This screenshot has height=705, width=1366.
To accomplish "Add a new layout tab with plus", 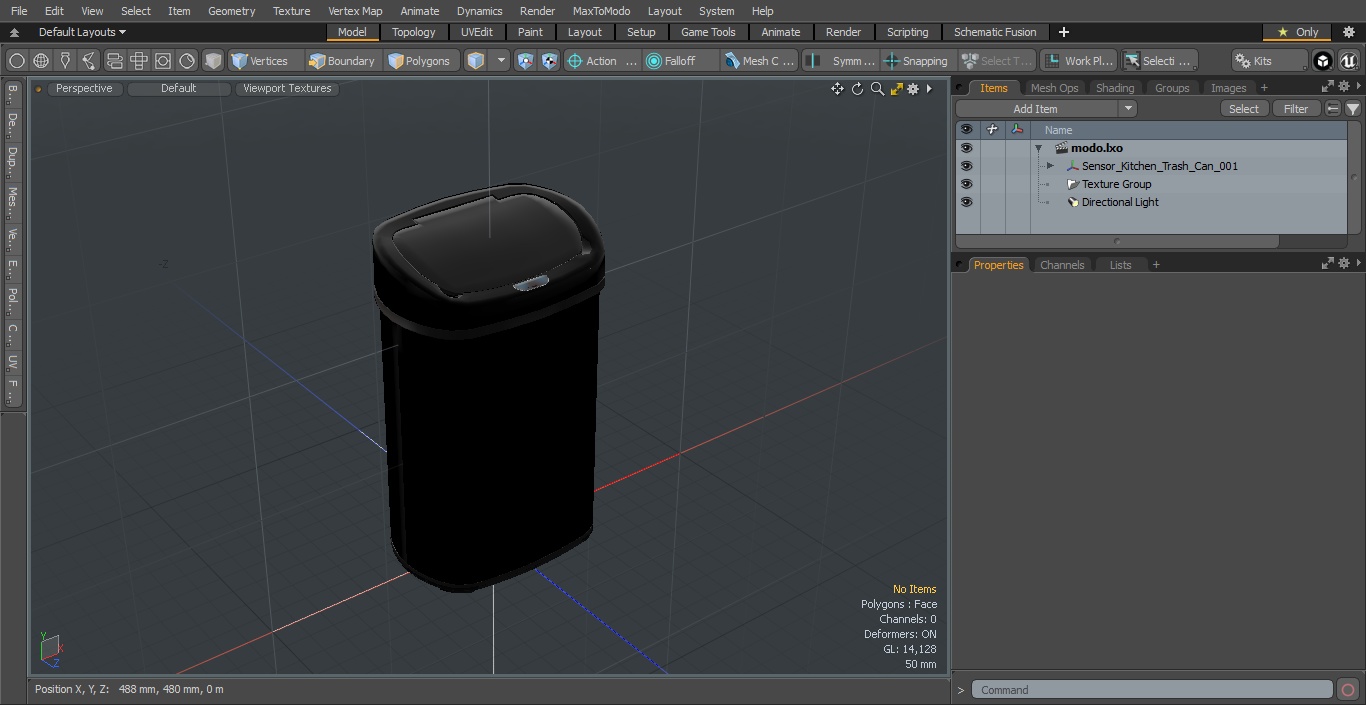I will [x=1063, y=32].
